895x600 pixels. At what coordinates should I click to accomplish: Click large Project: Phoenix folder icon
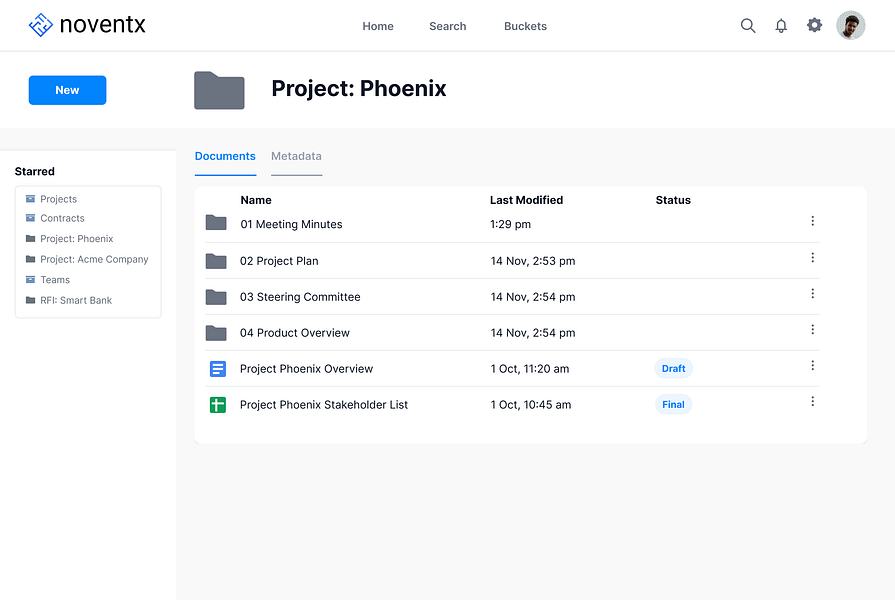pos(219,90)
